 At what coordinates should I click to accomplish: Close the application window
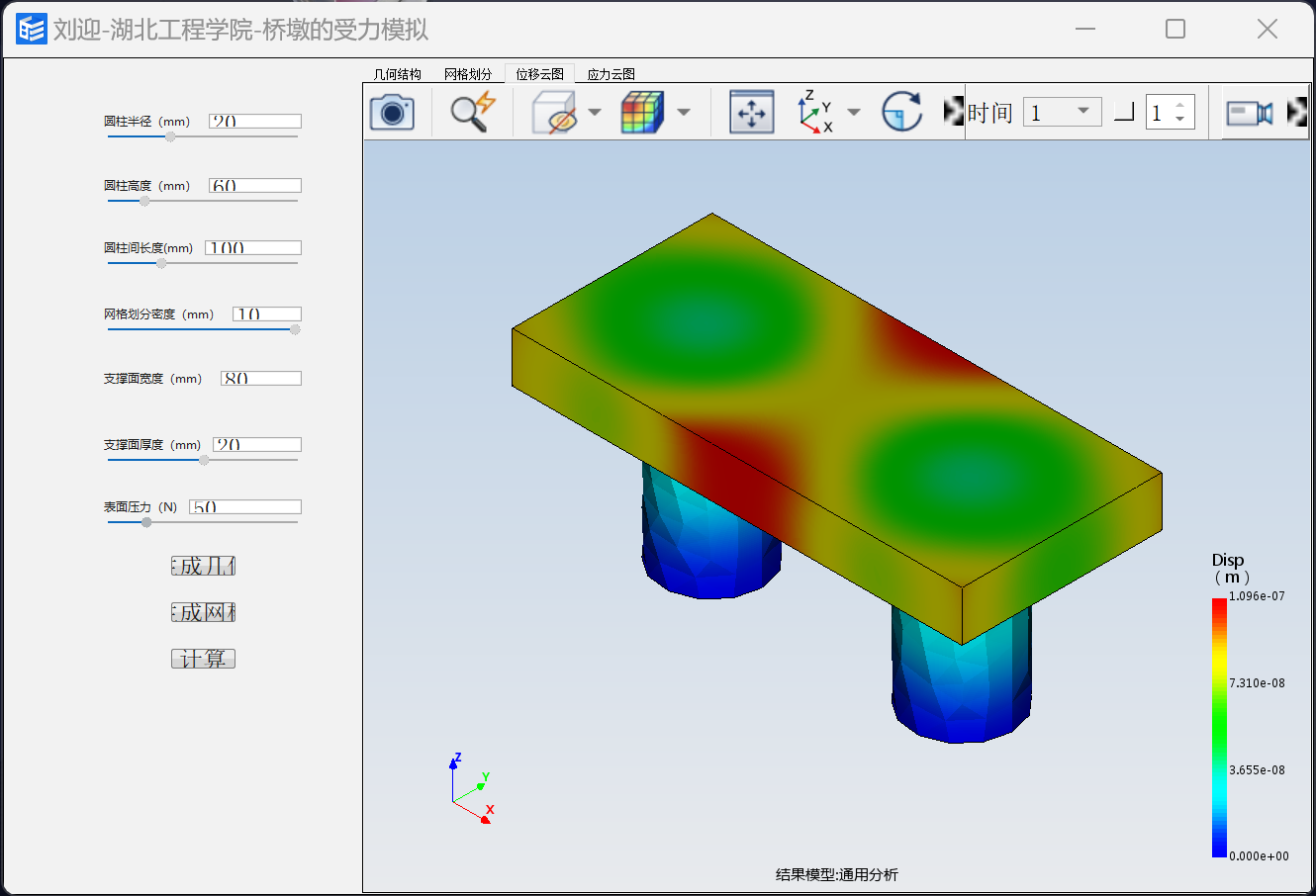(x=1268, y=30)
